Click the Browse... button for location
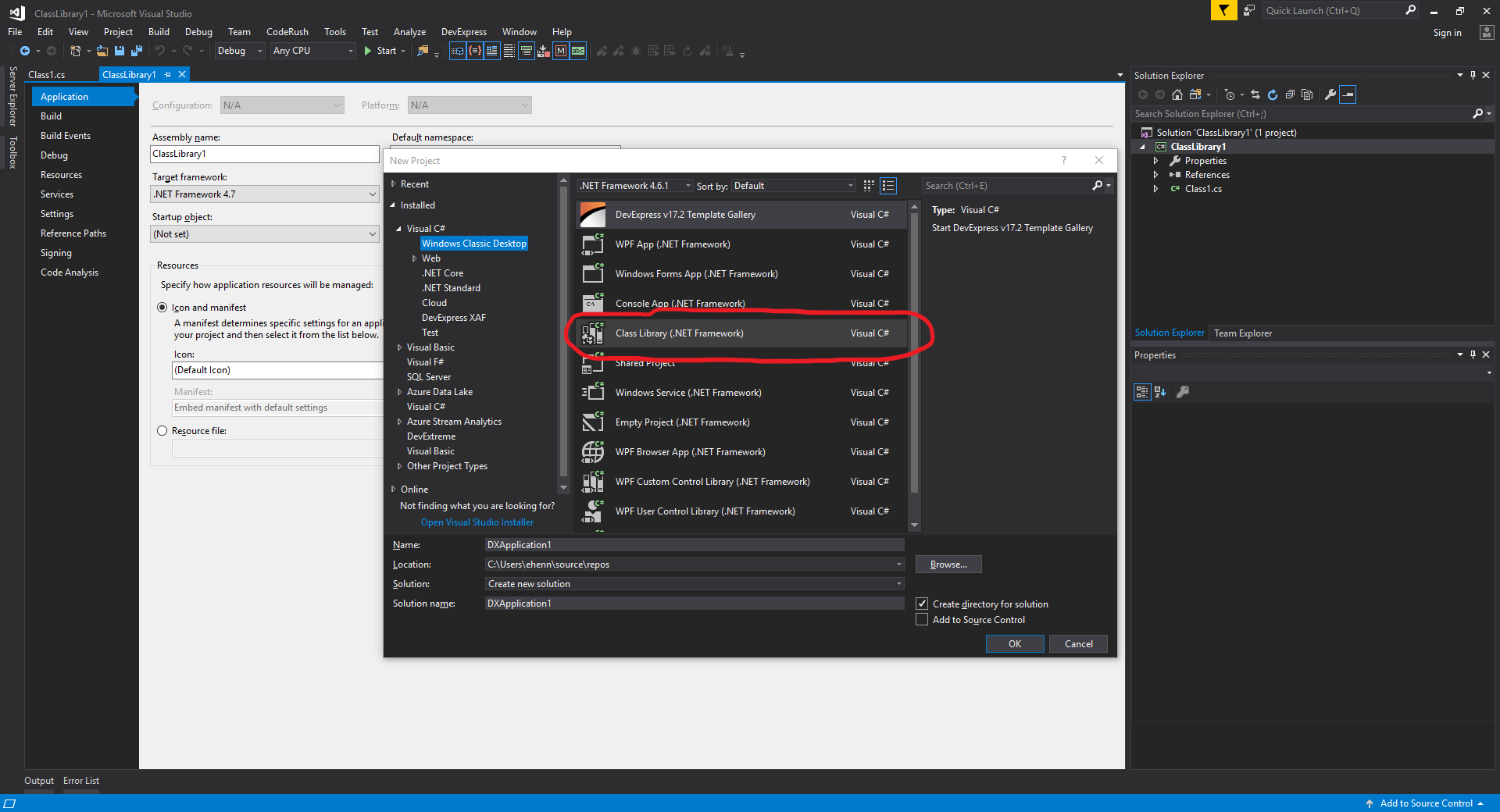 [x=948, y=564]
